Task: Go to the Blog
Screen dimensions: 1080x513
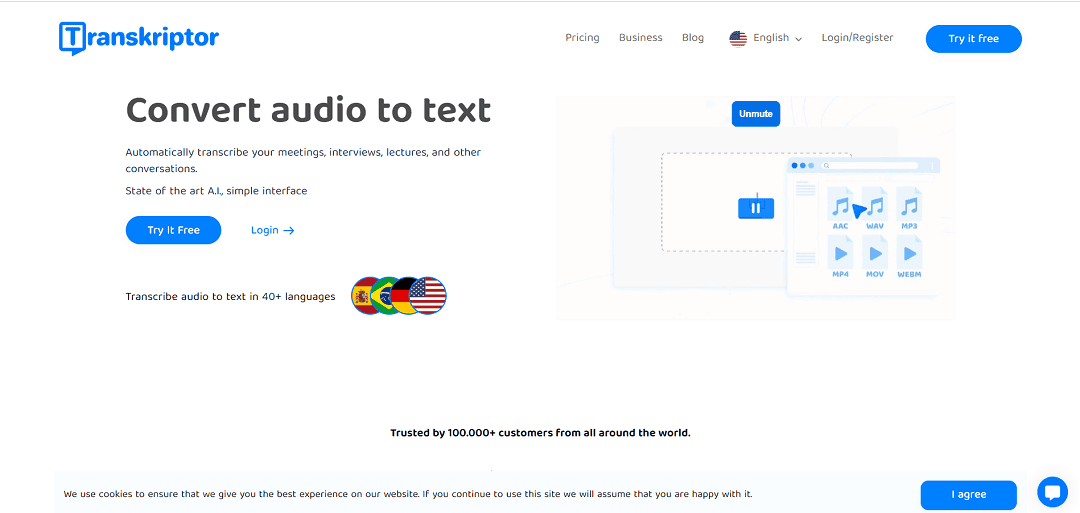Action: pyautogui.click(x=693, y=38)
